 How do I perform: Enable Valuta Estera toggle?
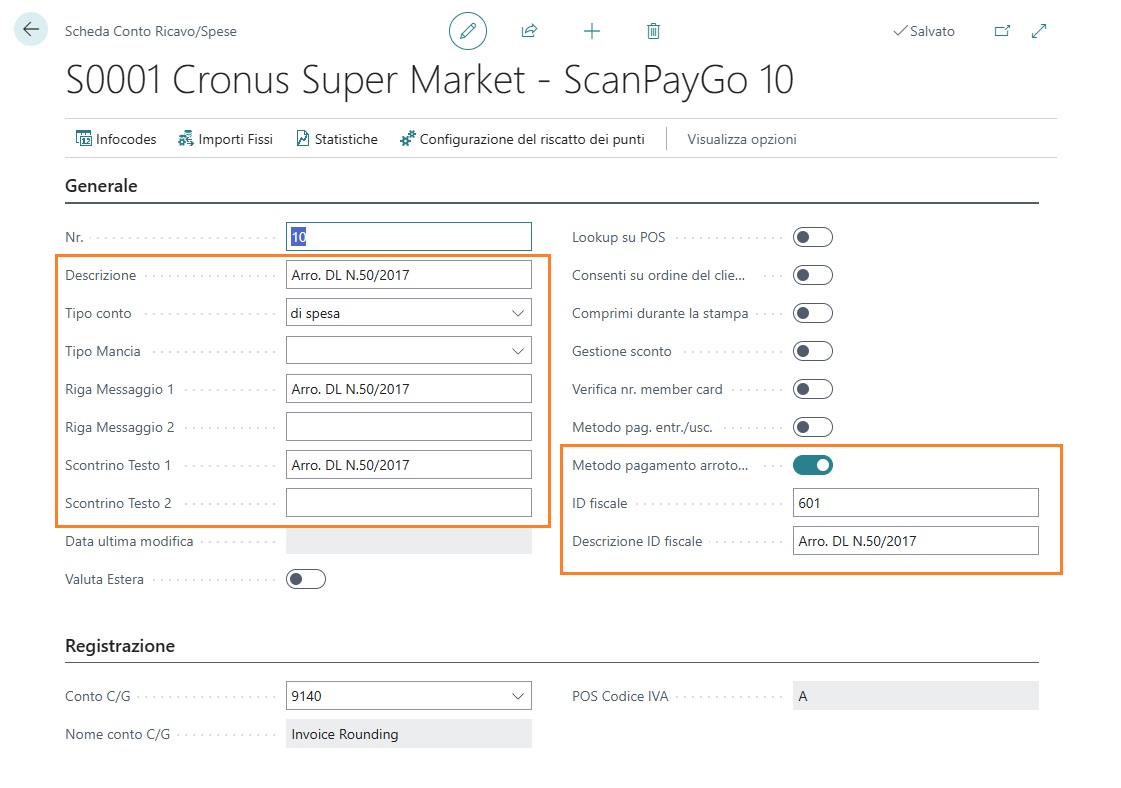coord(306,579)
